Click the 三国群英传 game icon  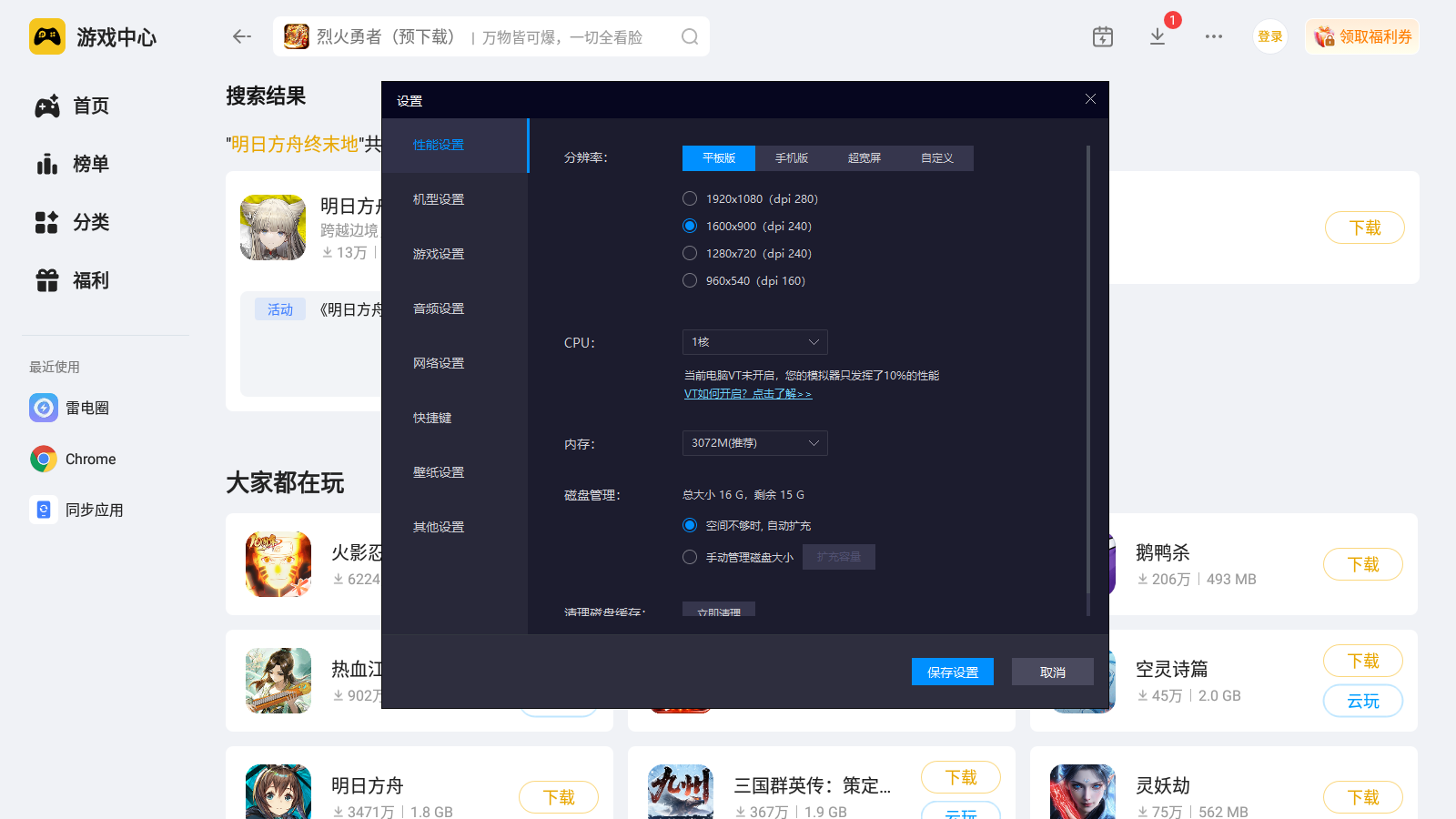[681, 792]
